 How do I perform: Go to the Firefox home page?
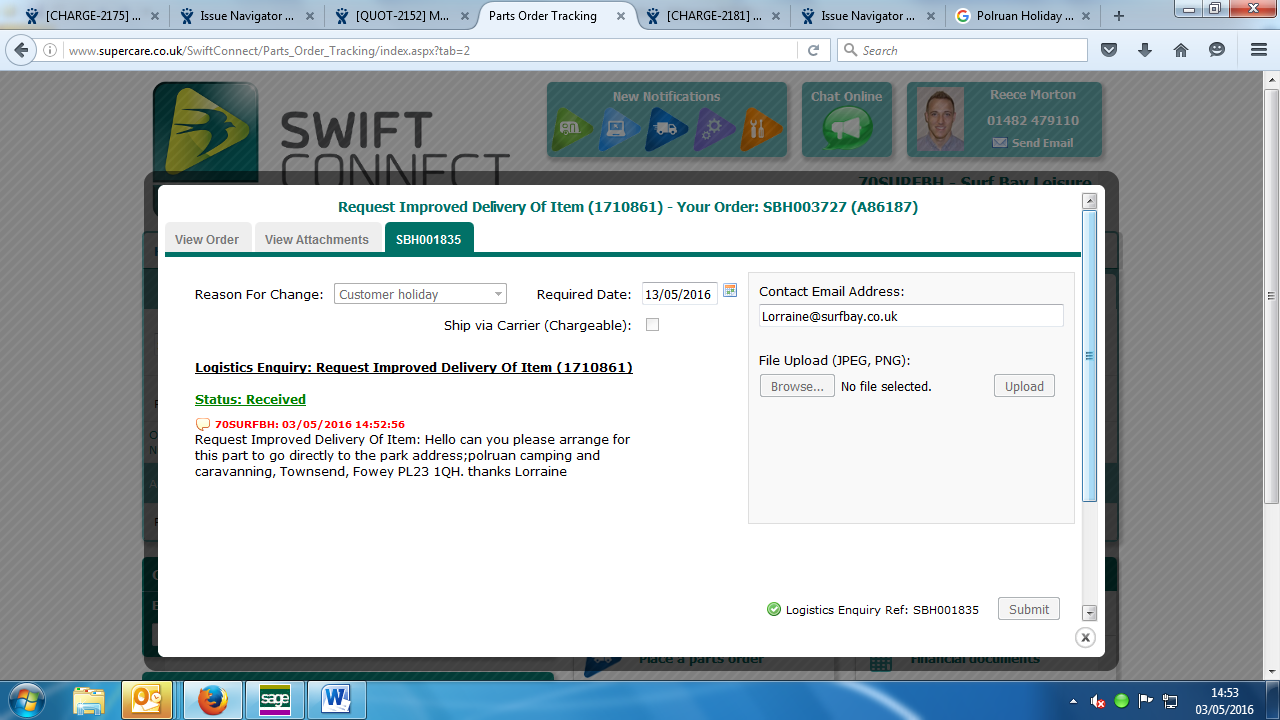click(1181, 50)
